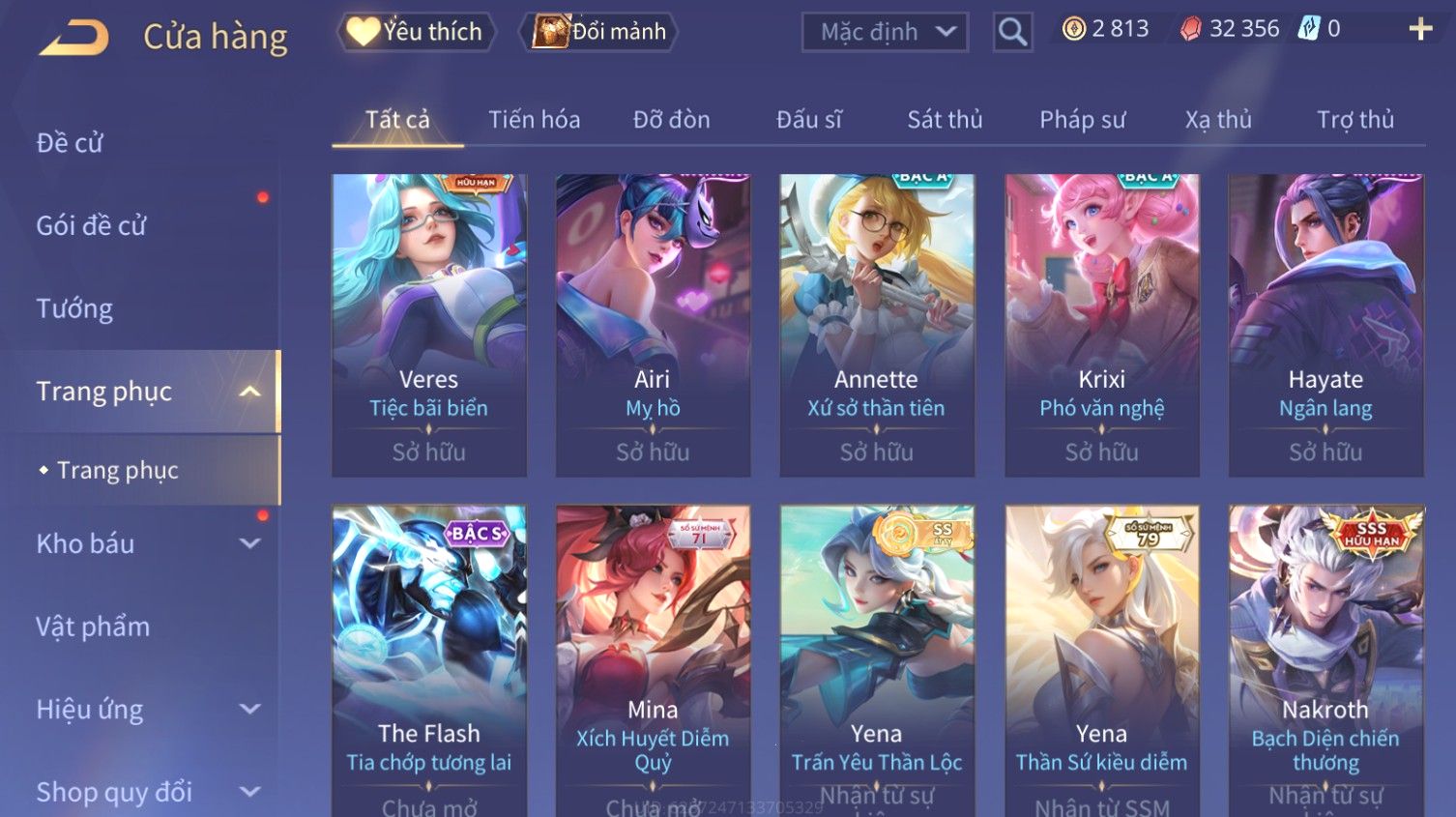Open the Mặc định sort dropdown

[x=885, y=32]
